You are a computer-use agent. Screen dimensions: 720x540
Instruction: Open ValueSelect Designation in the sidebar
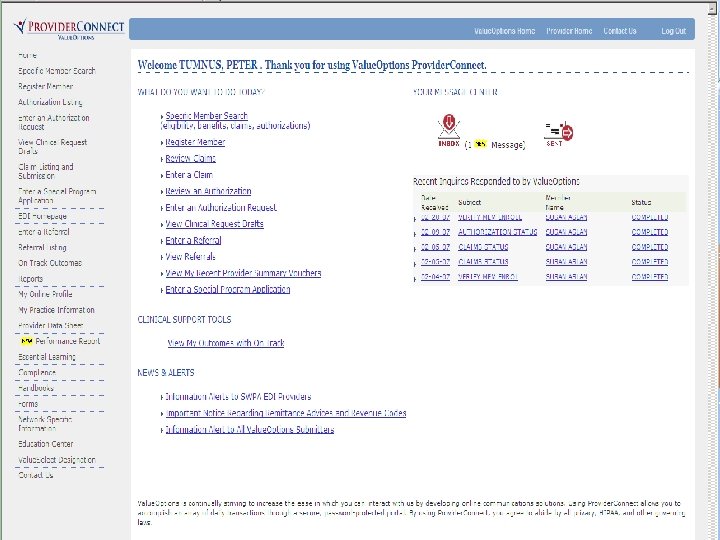tap(57, 460)
